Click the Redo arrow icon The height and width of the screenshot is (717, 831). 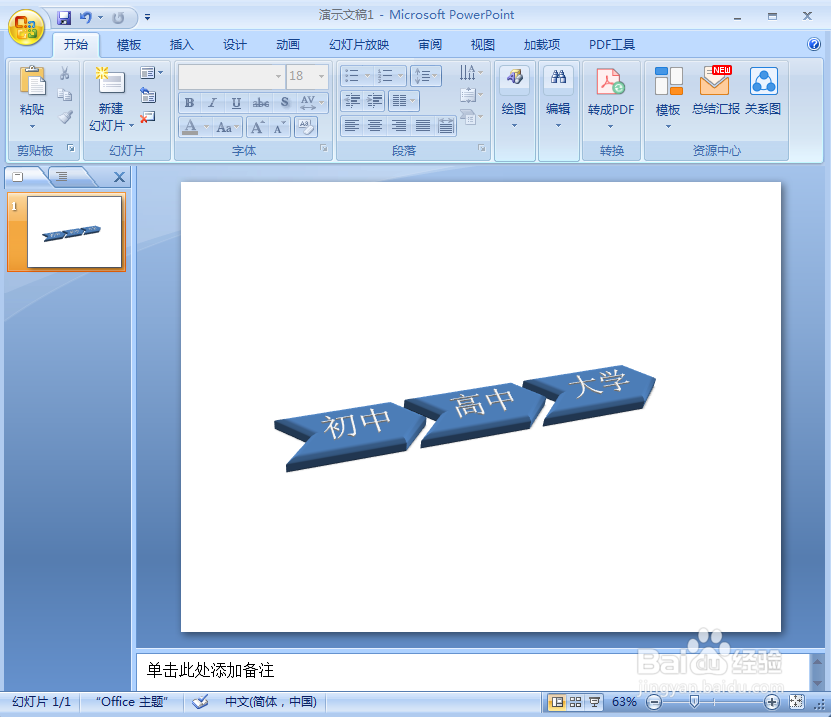[118, 18]
